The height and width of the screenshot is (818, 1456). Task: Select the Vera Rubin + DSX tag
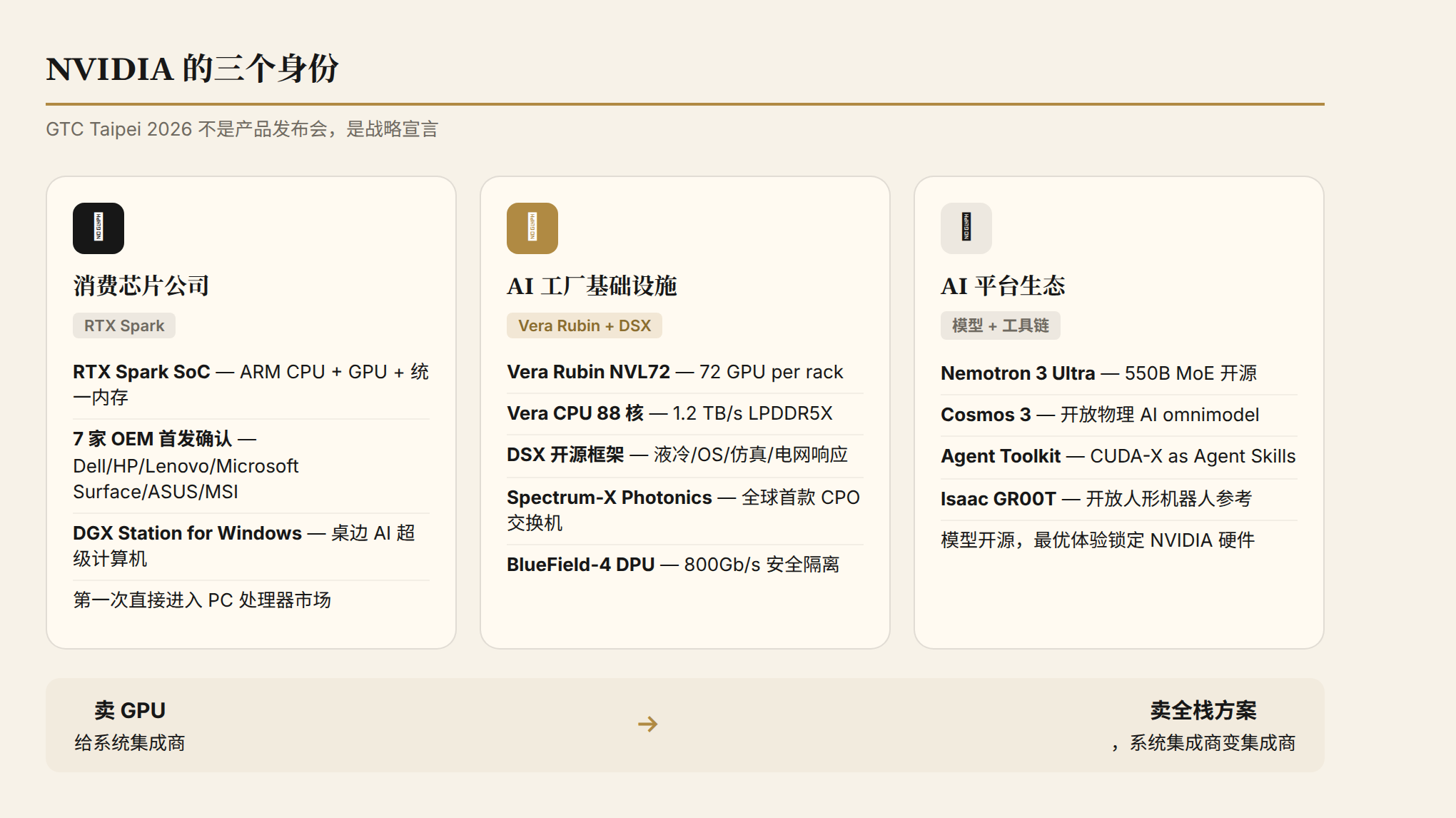585,325
